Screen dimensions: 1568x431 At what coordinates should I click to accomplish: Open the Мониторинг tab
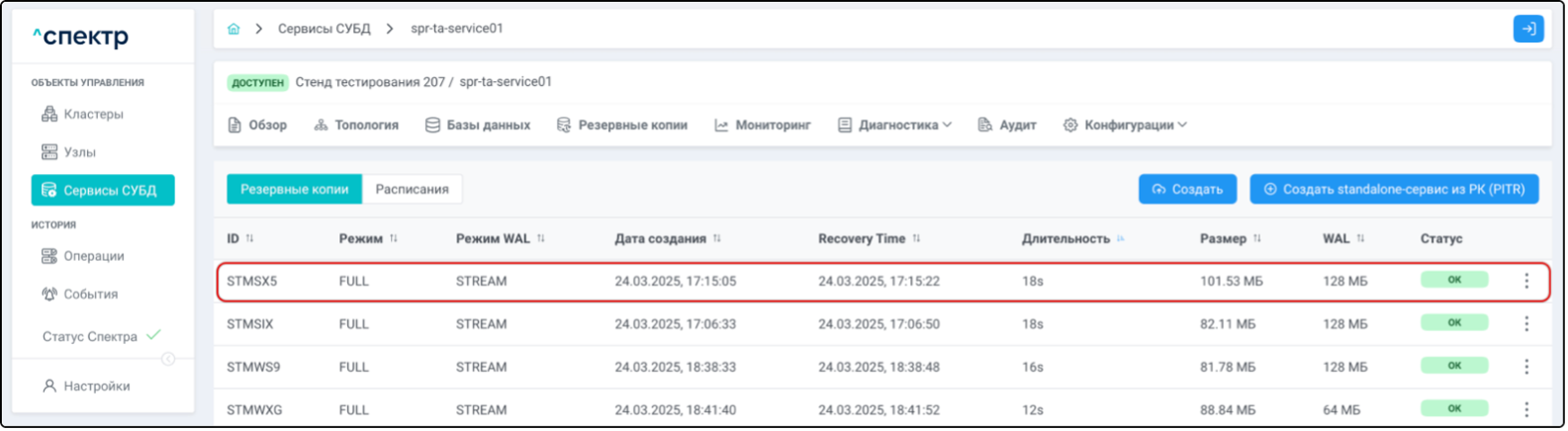(763, 126)
